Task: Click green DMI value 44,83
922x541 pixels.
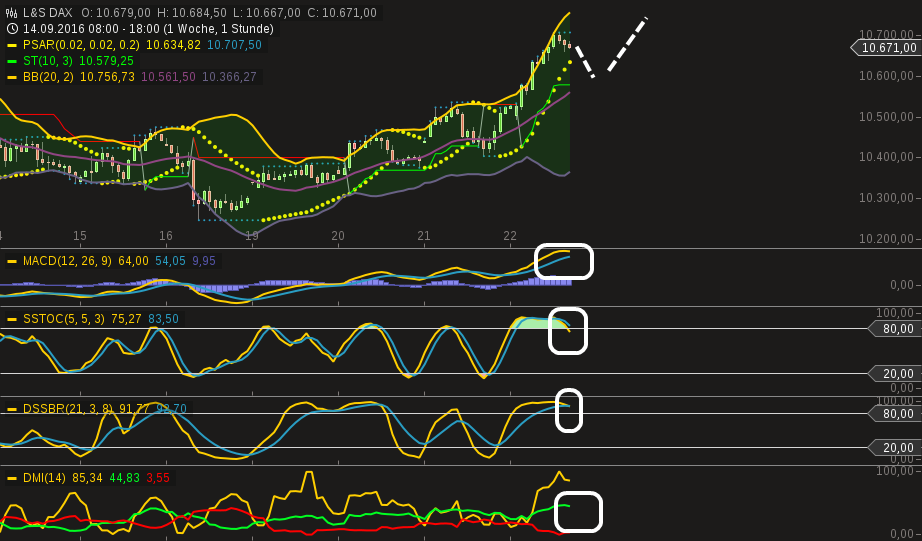Action: point(125,477)
